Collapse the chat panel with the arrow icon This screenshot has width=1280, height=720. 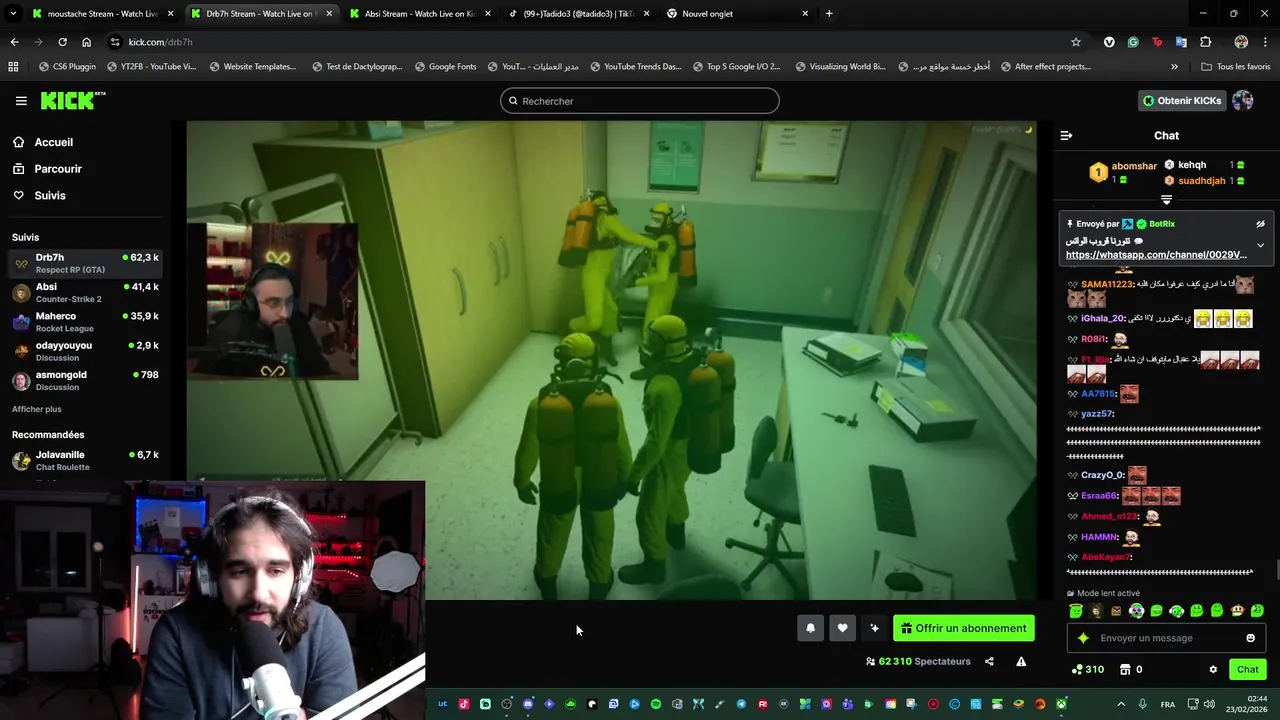(1066, 135)
